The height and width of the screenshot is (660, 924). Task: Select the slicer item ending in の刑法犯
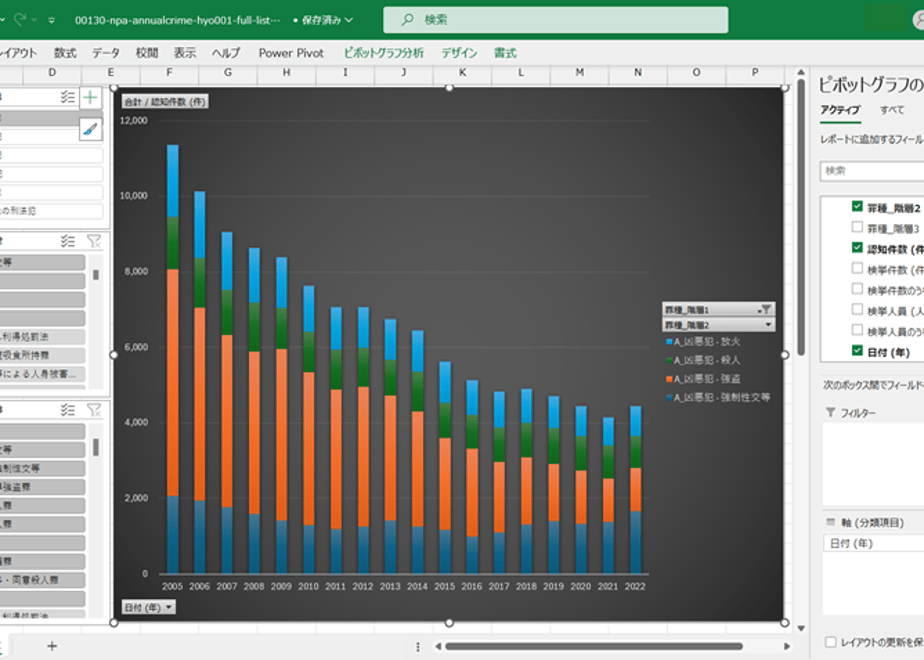[x=51, y=211]
